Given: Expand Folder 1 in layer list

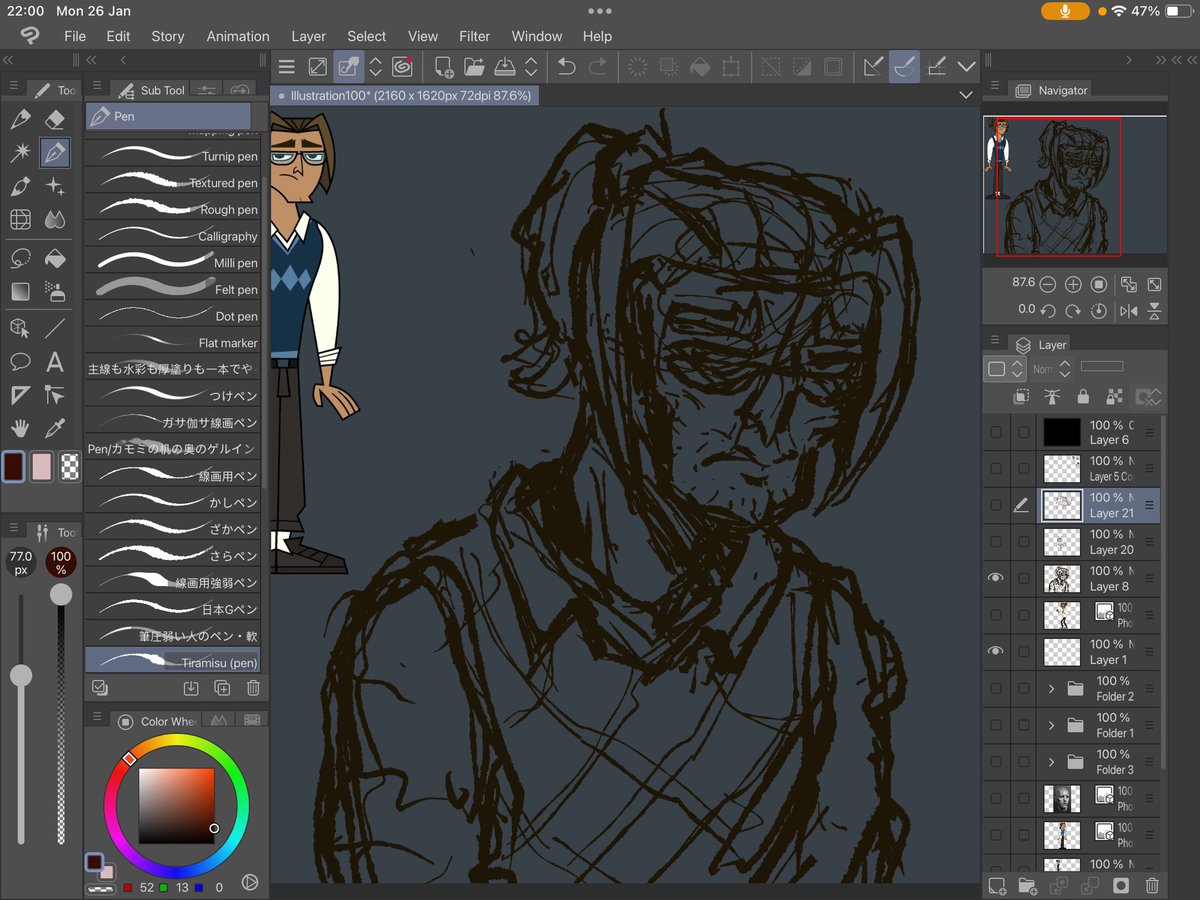Looking at the screenshot, I should click(1051, 724).
